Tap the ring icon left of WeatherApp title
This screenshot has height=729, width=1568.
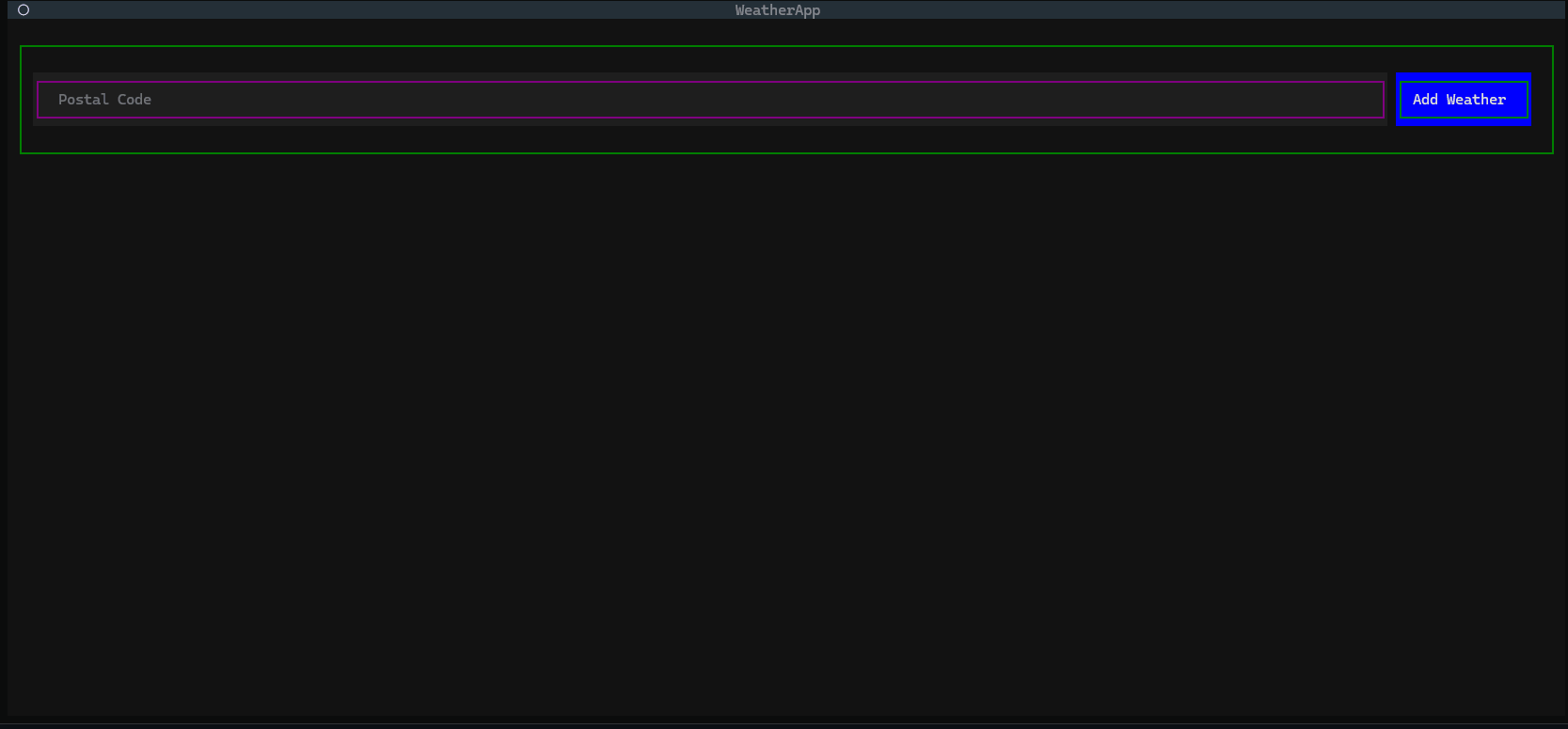coord(24,10)
